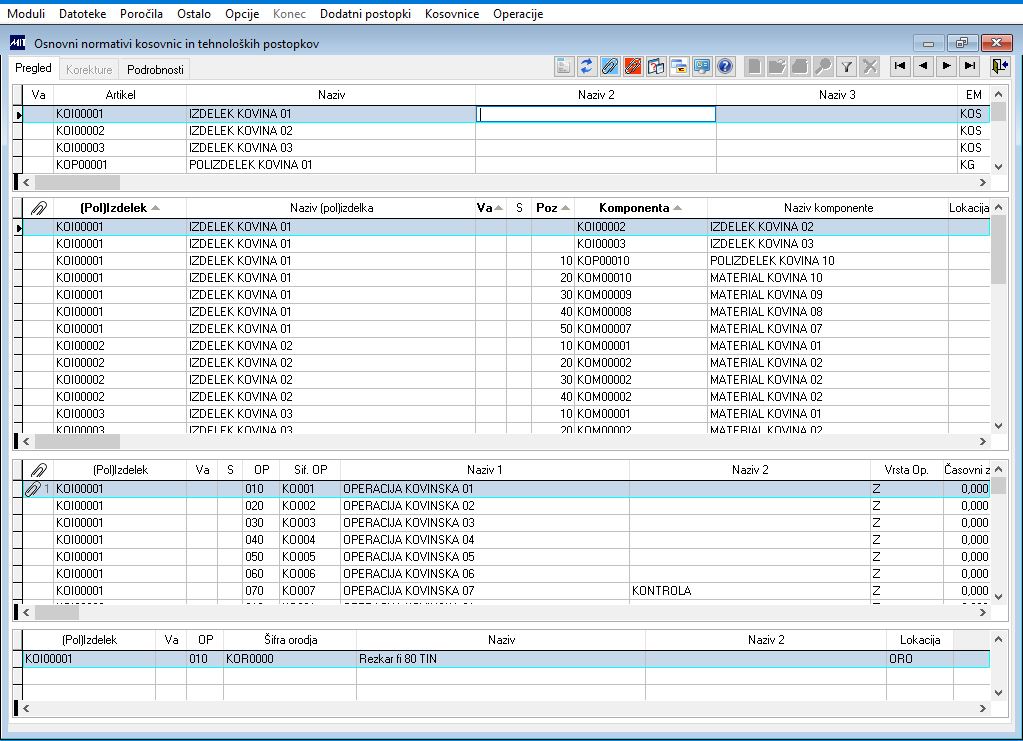This screenshot has width=1023, height=741.
Task: Switch to the Podrobnosti tab
Action: [155, 69]
